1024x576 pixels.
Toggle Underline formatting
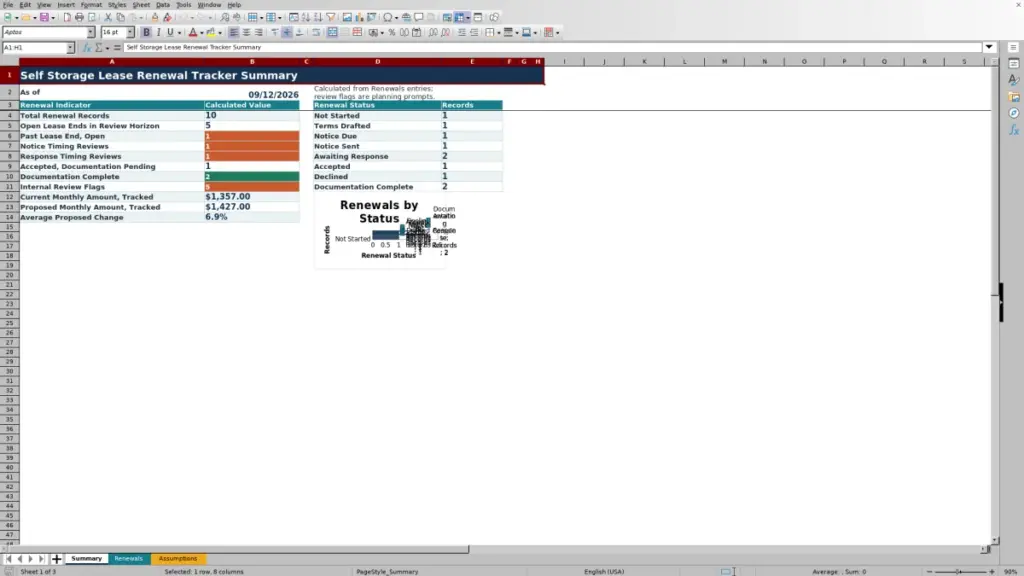(170, 33)
